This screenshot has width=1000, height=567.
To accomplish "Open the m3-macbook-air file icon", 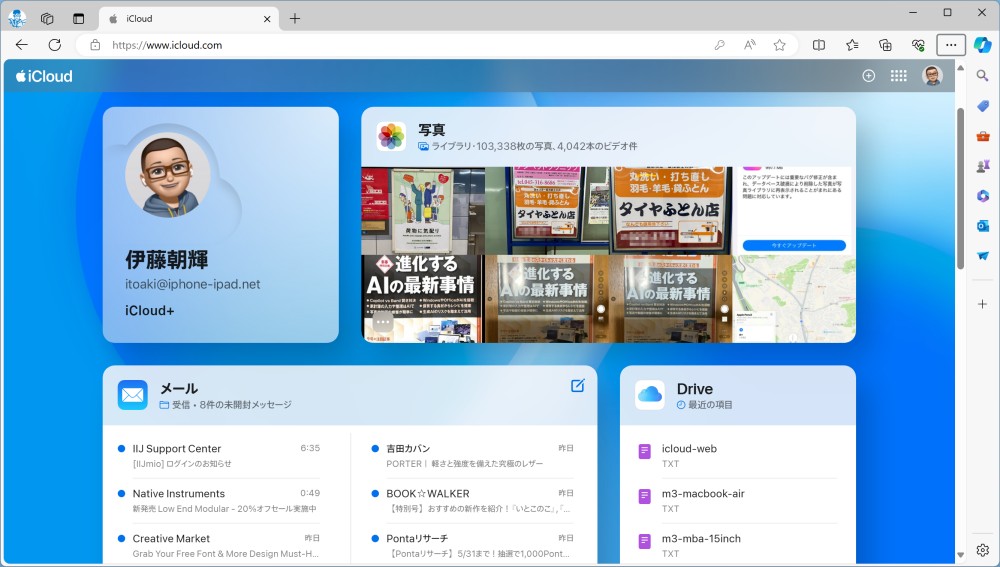I will click(645, 496).
